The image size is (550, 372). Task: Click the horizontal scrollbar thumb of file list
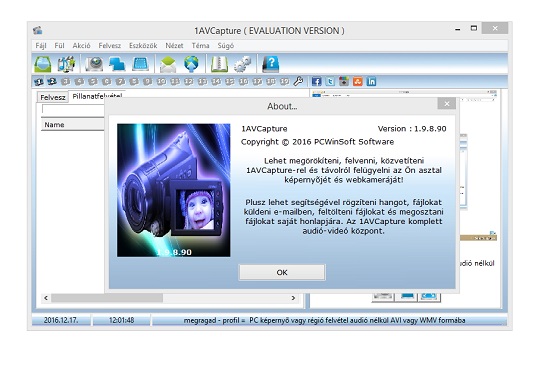[107, 298]
